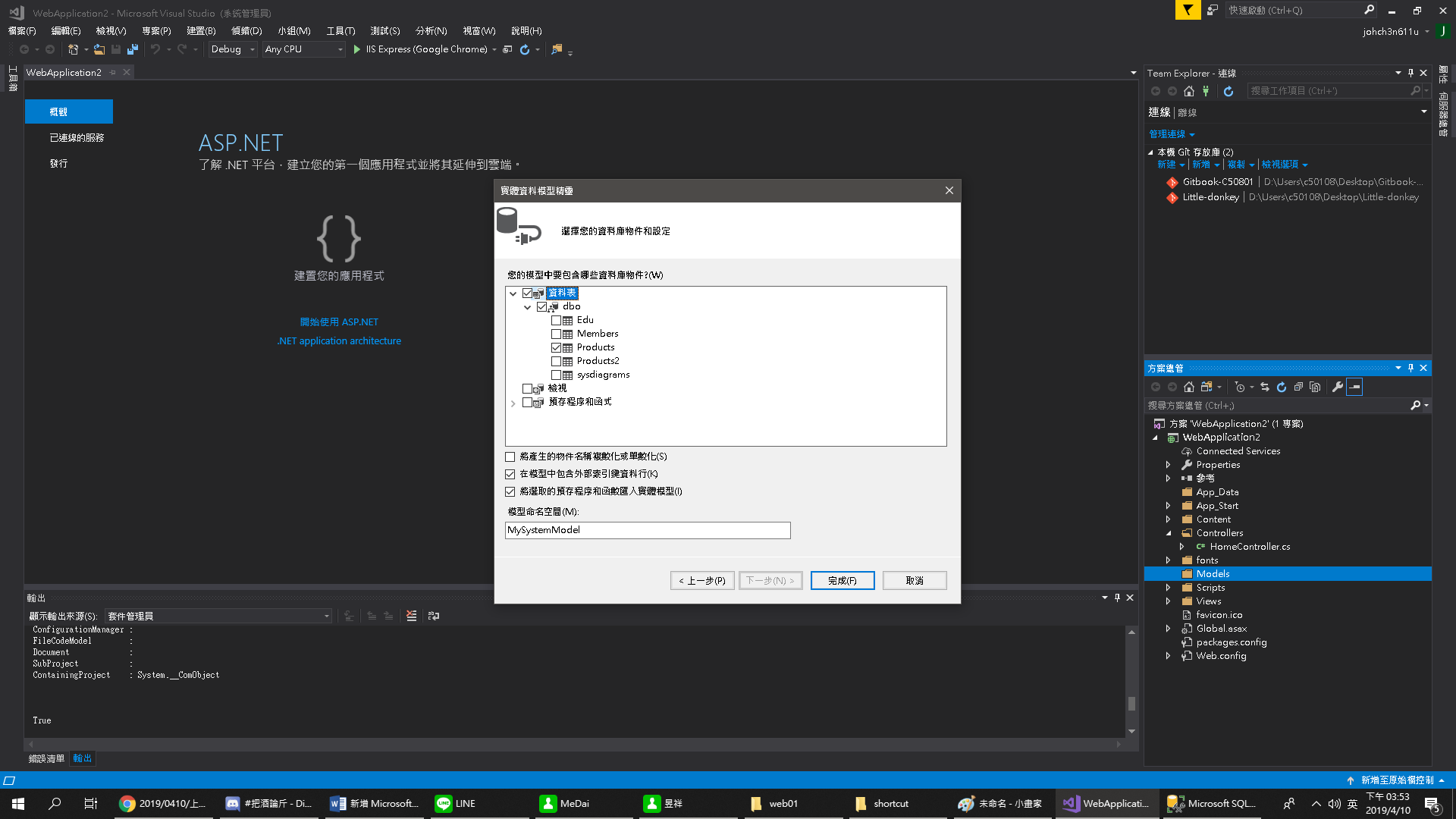Viewport: 1456px width, 819px height.
Task: Open the 編輯(E) menu
Action: pyautogui.click(x=66, y=31)
